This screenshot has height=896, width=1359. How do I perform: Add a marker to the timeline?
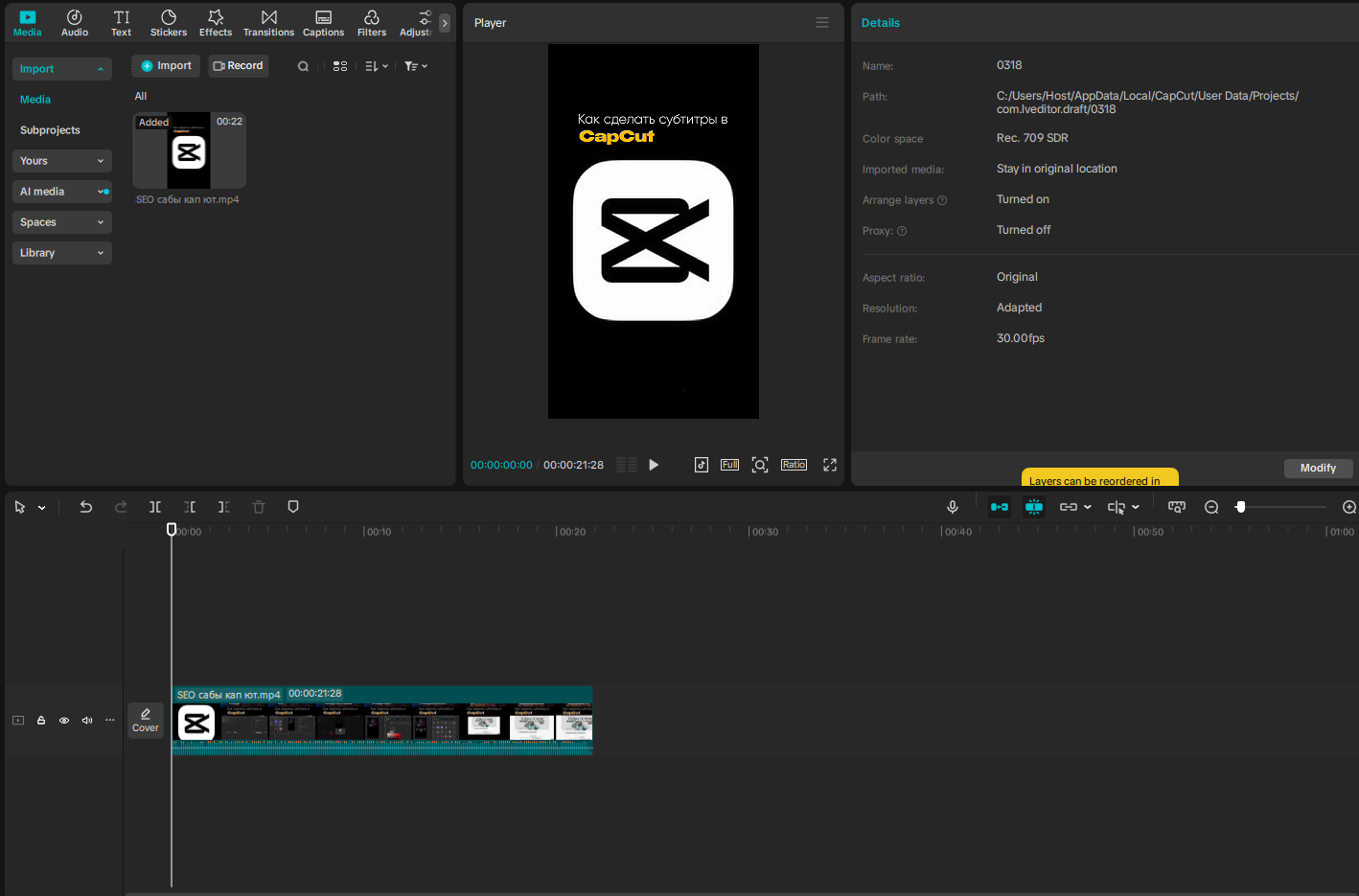coord(293,507)
